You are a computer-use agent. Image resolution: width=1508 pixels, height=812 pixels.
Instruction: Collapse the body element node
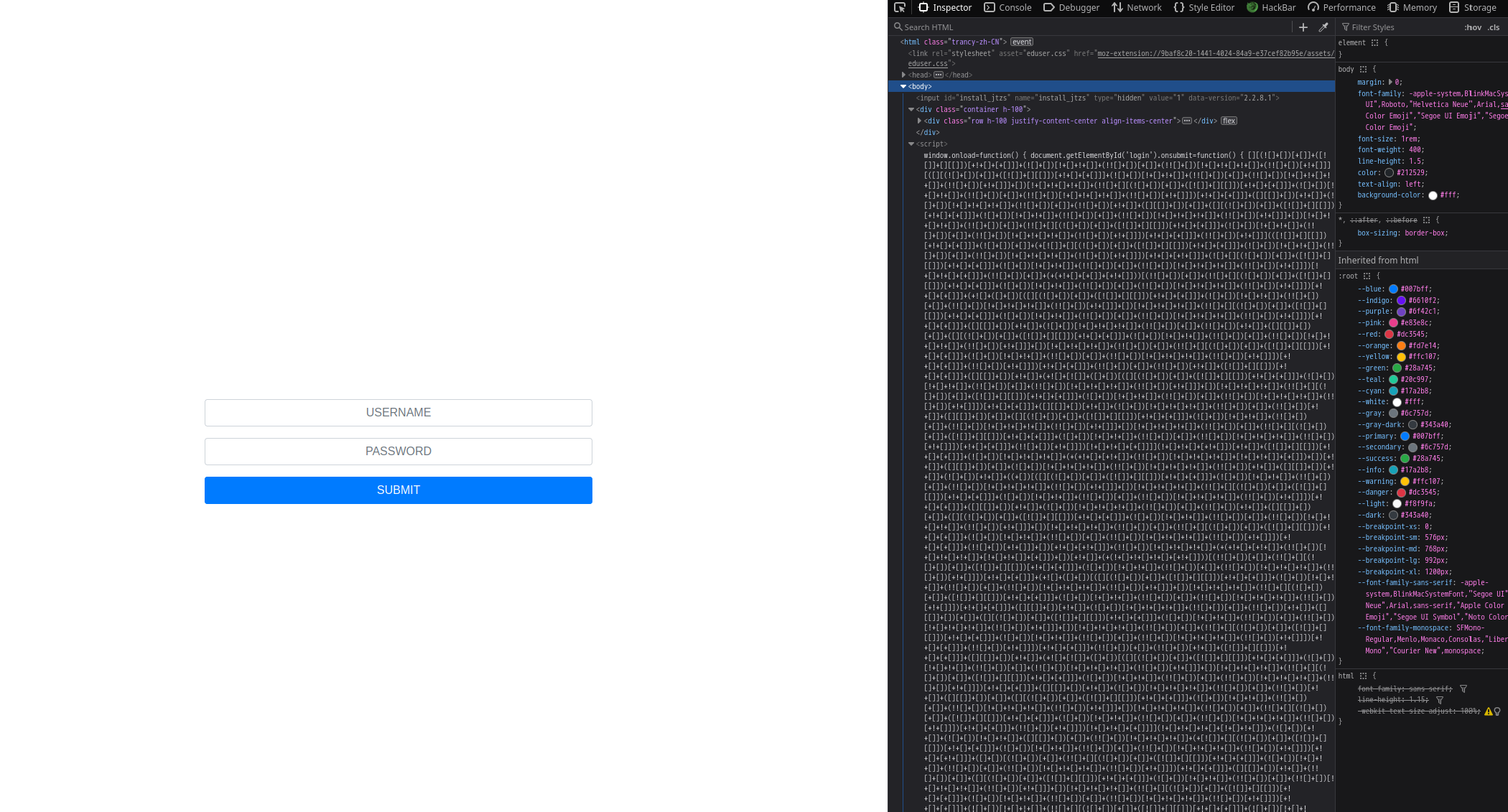pyautogui.click(x=903, y=86)
